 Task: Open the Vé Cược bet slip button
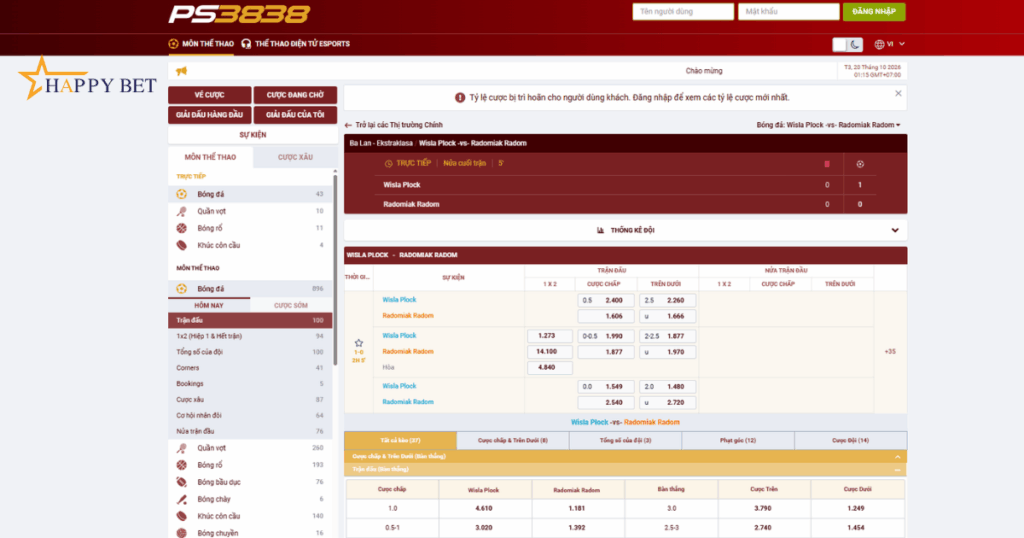pyautogui.click(x=210, y=95)
